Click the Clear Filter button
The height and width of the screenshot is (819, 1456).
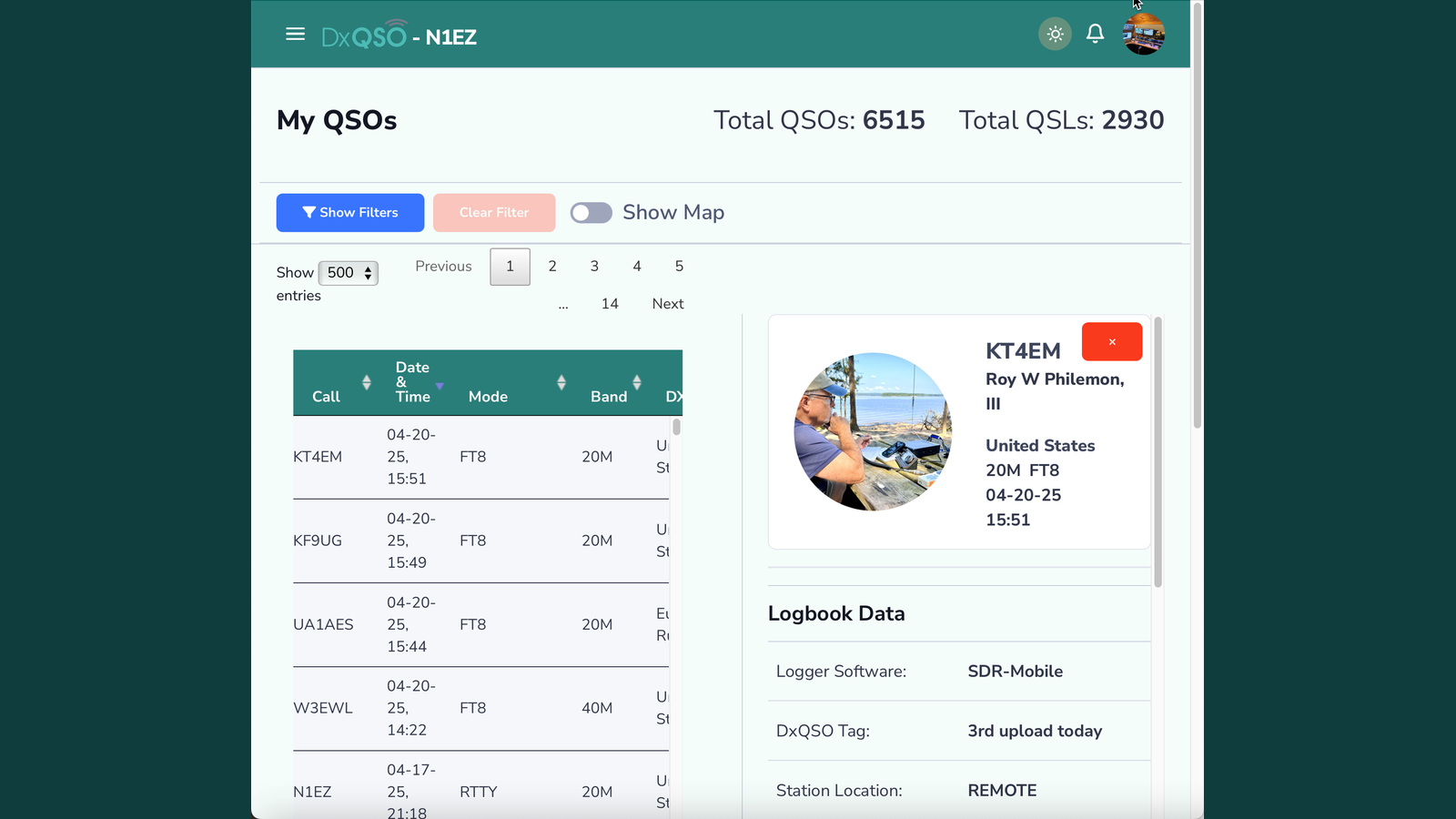coord(494,213)
